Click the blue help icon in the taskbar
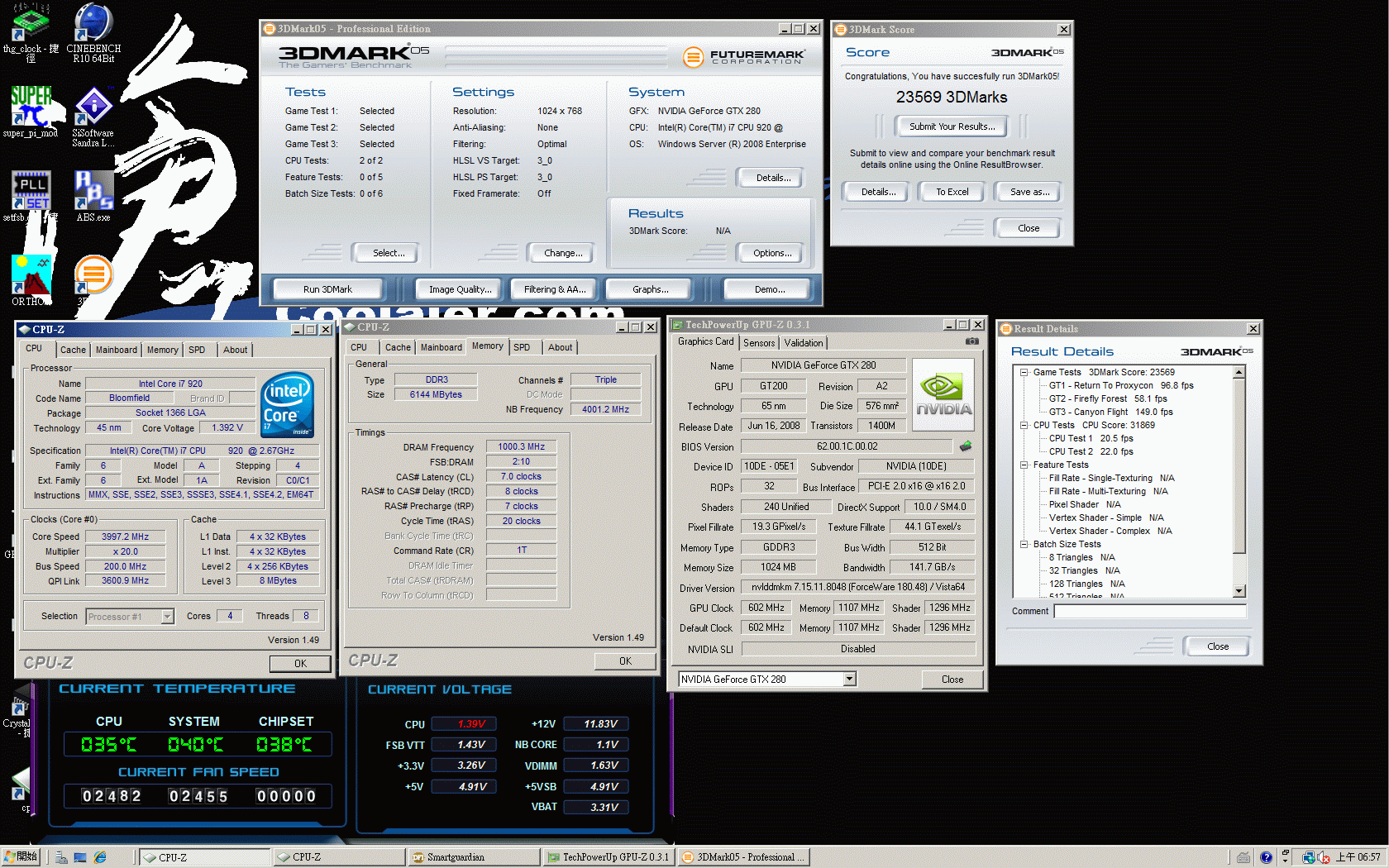1389x868 pixels. (1266, 857)
